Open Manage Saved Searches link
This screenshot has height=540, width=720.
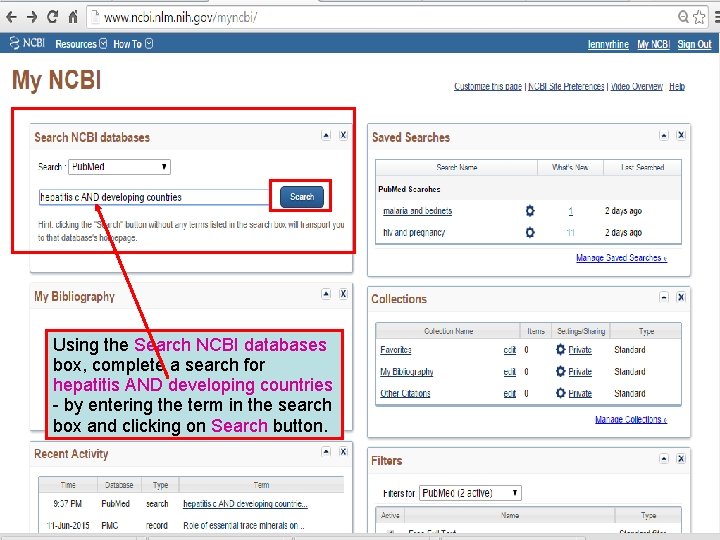point(621,258)
